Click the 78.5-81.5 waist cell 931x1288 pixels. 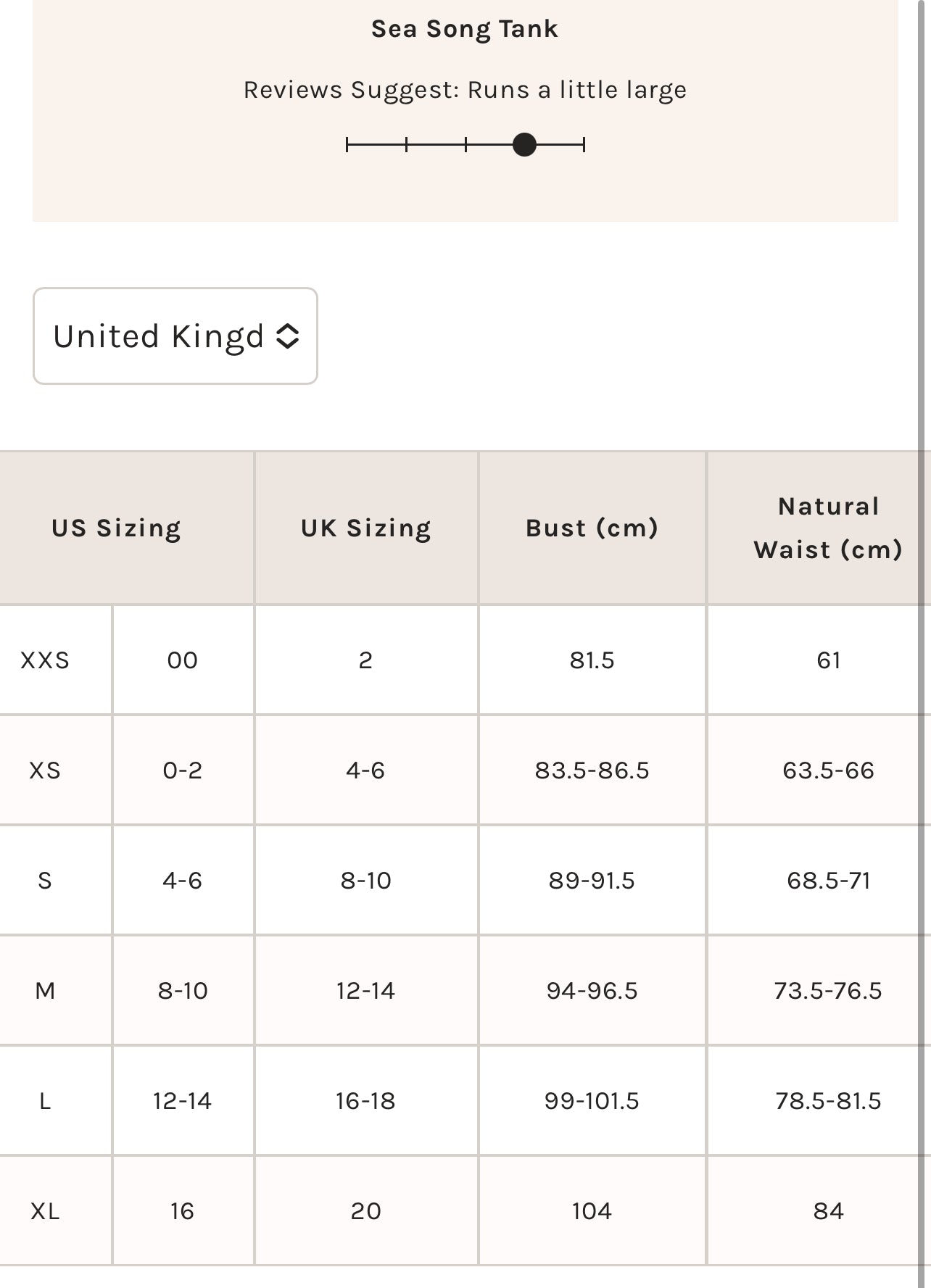(x=828, y=1101)
